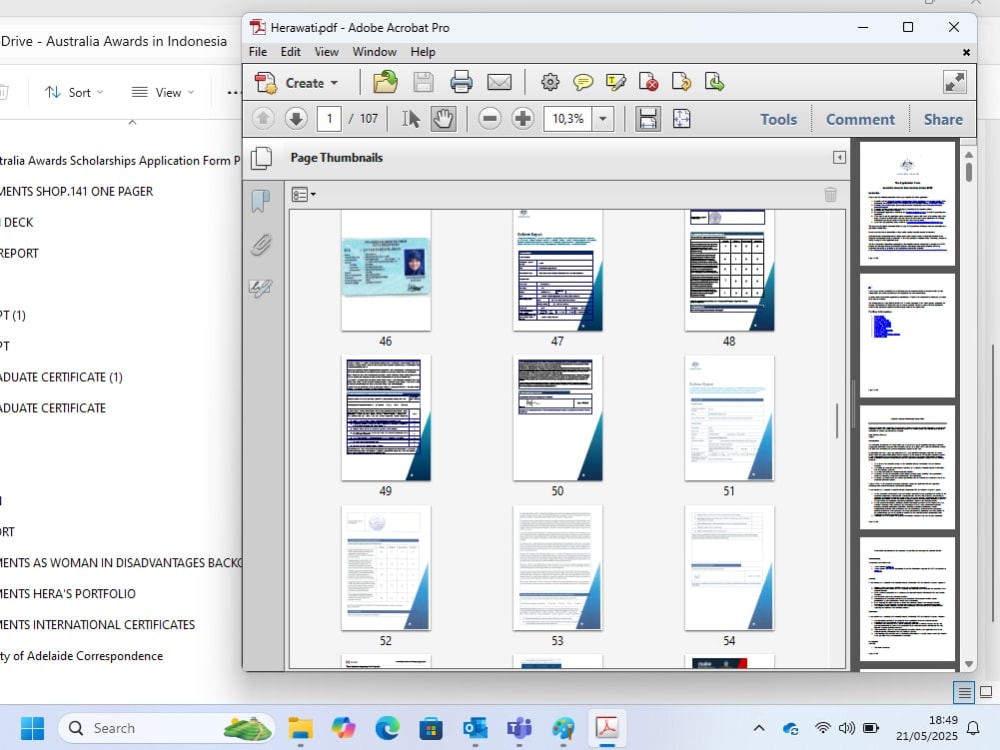Select page 47 thumbnail
The height and width of the screenshot is (750, 1000).
(557, 270)
